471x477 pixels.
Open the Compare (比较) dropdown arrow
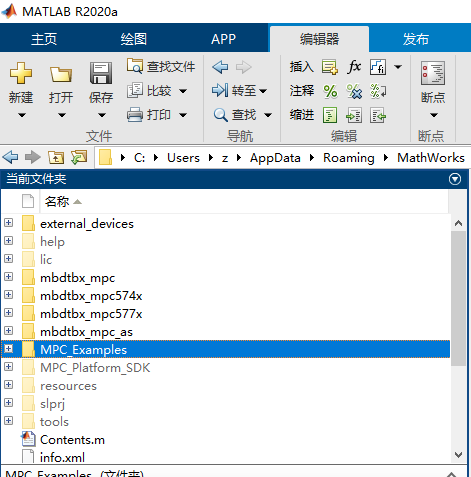(x=183, y=91)
